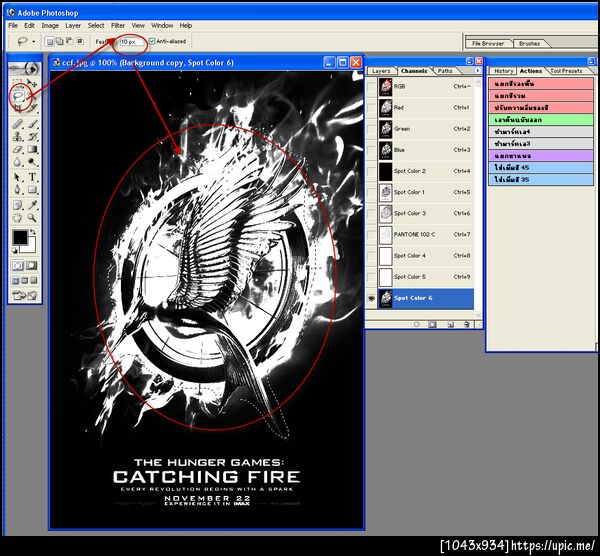Switch to the History tab
600x556 pixels.
coord(504,71)
